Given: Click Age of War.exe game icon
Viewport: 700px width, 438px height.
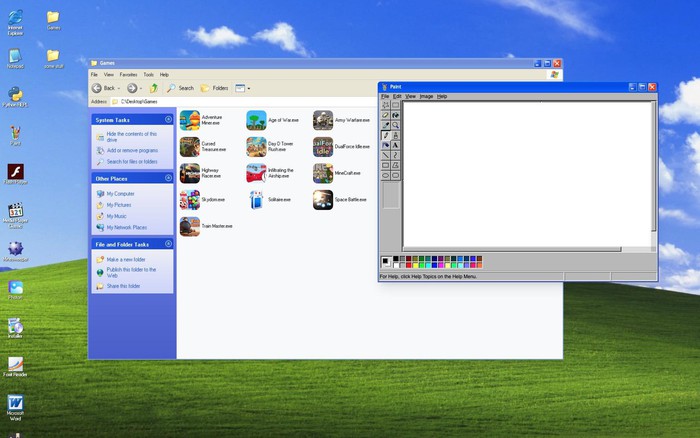Looking at the screenshot, I should 256,120.
